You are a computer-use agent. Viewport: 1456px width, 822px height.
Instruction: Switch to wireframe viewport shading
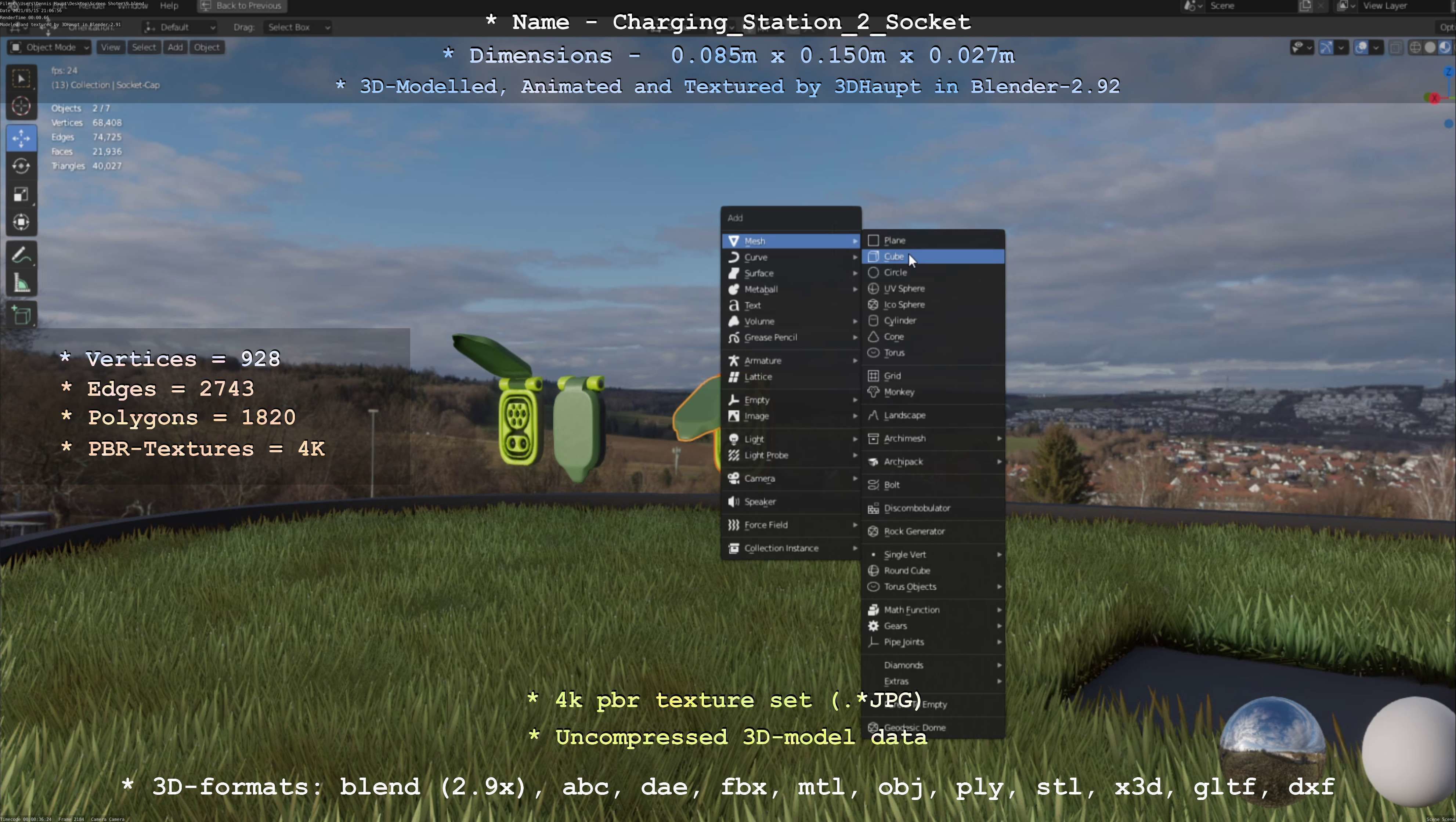[x=1415, y=47]
